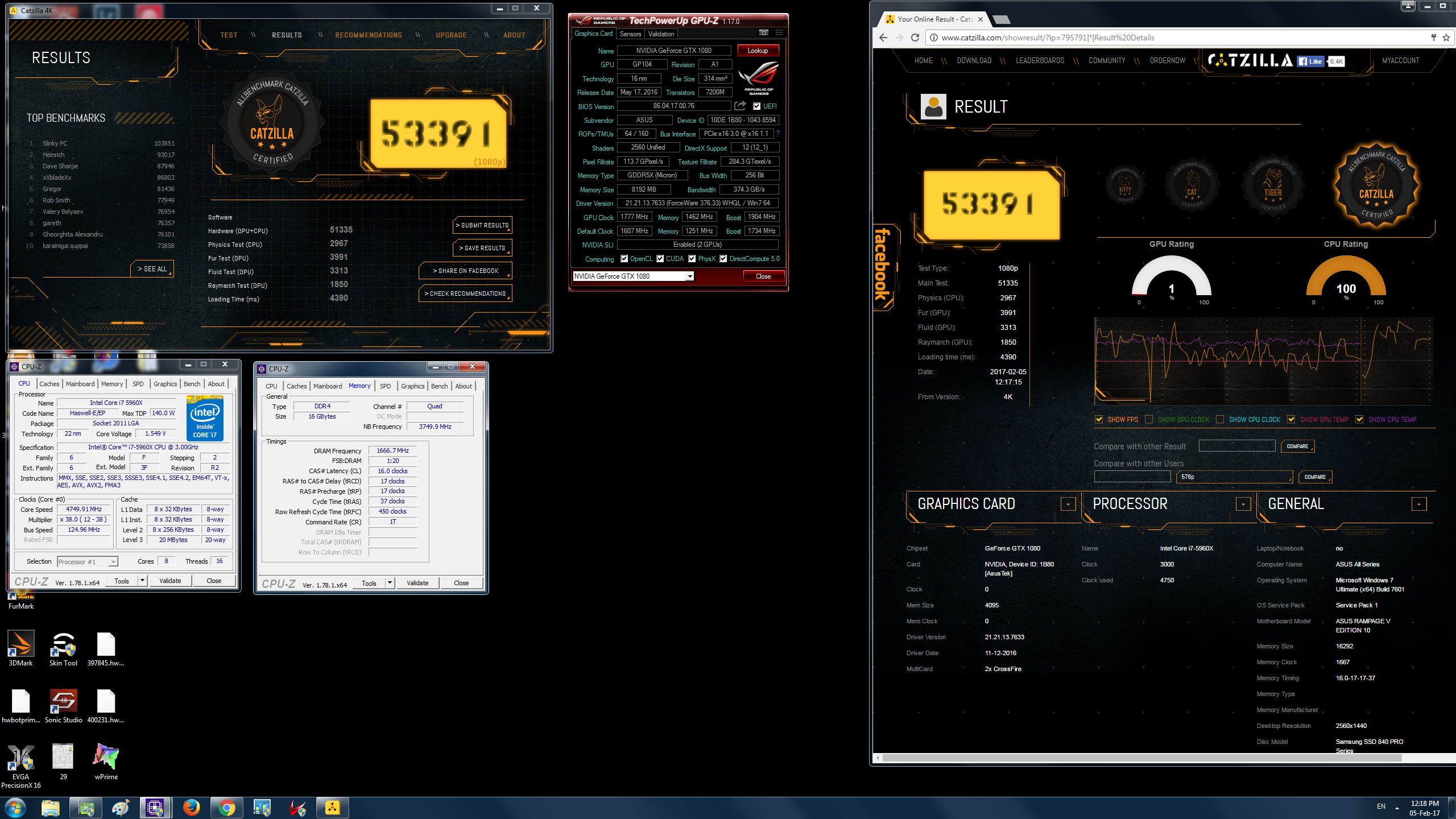Click the Bus Interface question mark icon
The width and height of the screenshot is (1456, 819).
[x=777, y=134]
